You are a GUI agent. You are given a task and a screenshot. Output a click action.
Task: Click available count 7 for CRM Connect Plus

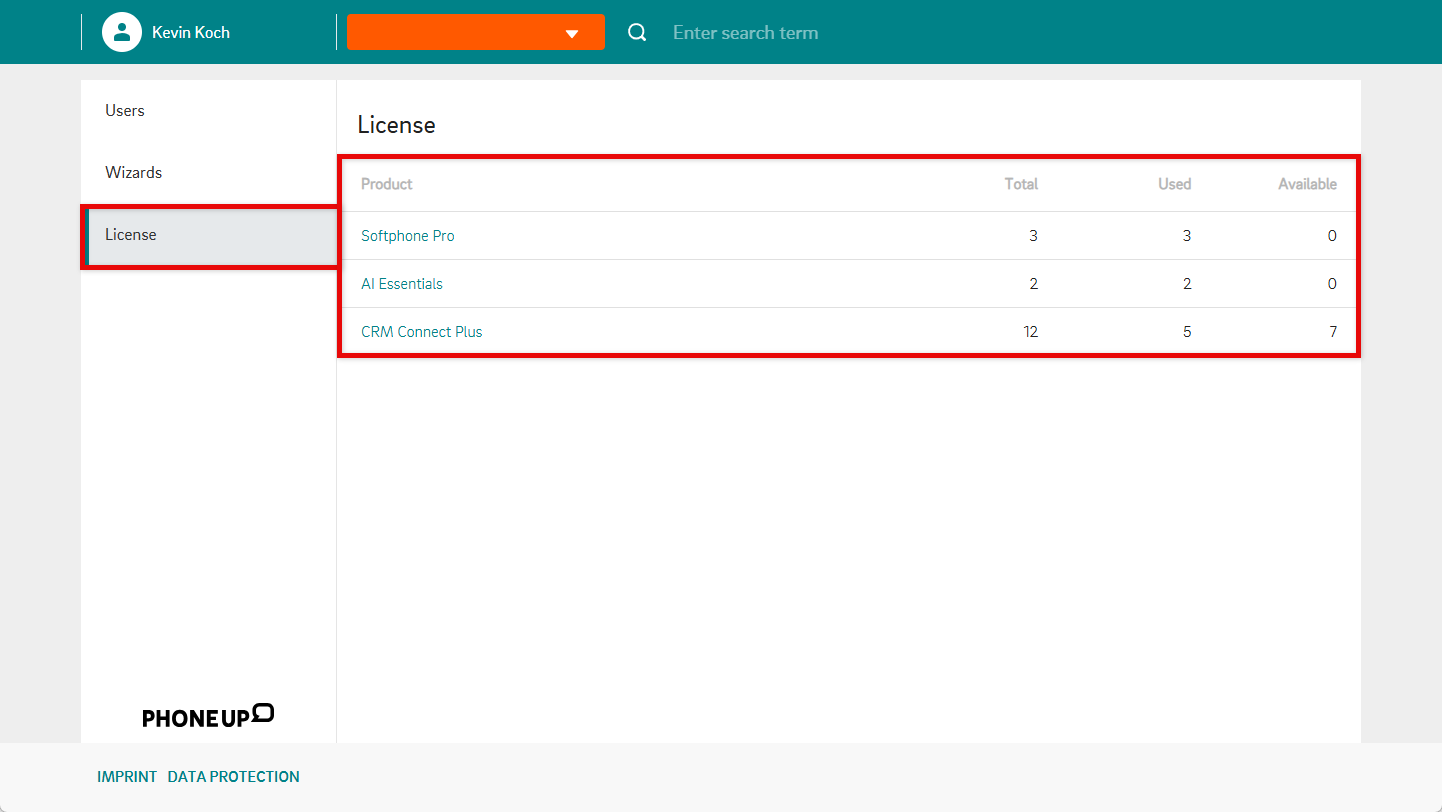1332,332
